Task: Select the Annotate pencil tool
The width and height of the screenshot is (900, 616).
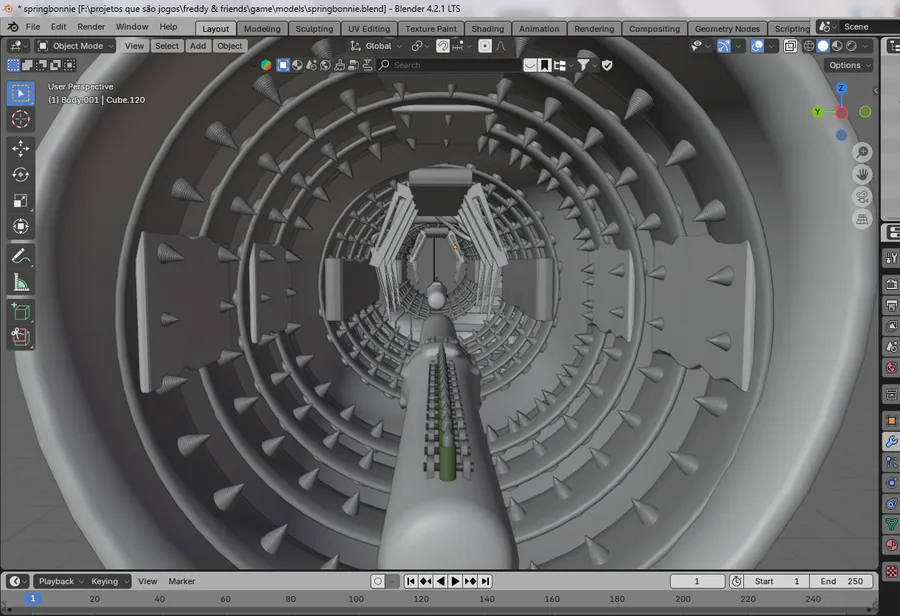Action: point(21,256)
